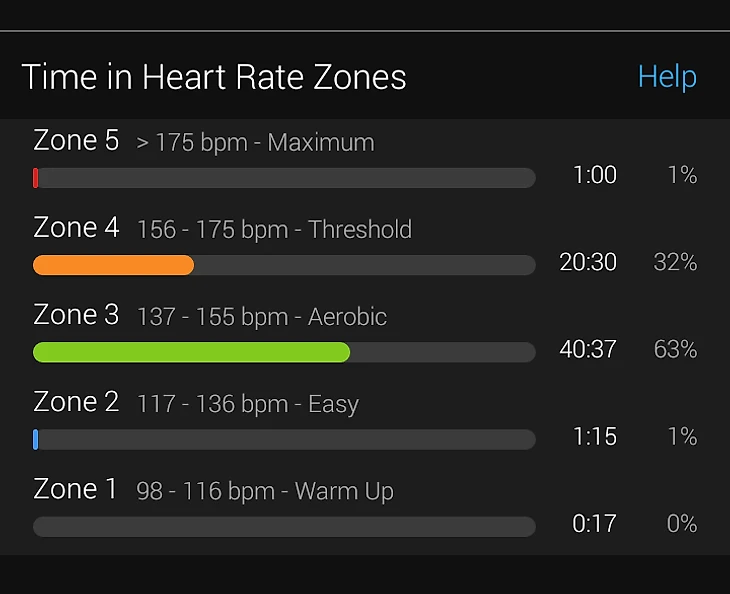730x594 pixels.
Task: Click the blue Zone 2 Easy bar
Action: pos(284,439)
